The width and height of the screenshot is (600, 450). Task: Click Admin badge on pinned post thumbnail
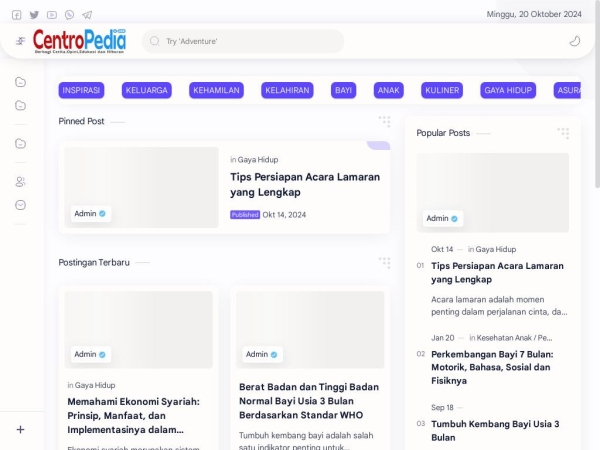point(91,214)
